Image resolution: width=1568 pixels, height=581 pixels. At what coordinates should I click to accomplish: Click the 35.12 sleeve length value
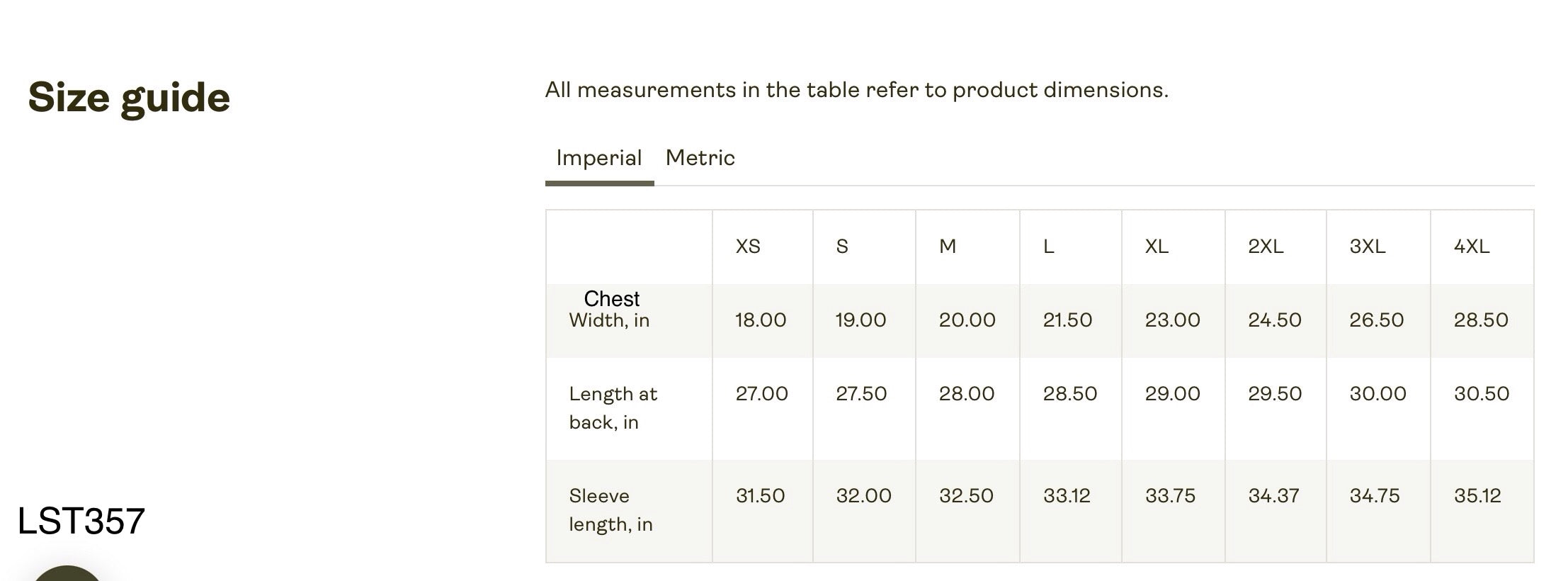(1477, 496)
